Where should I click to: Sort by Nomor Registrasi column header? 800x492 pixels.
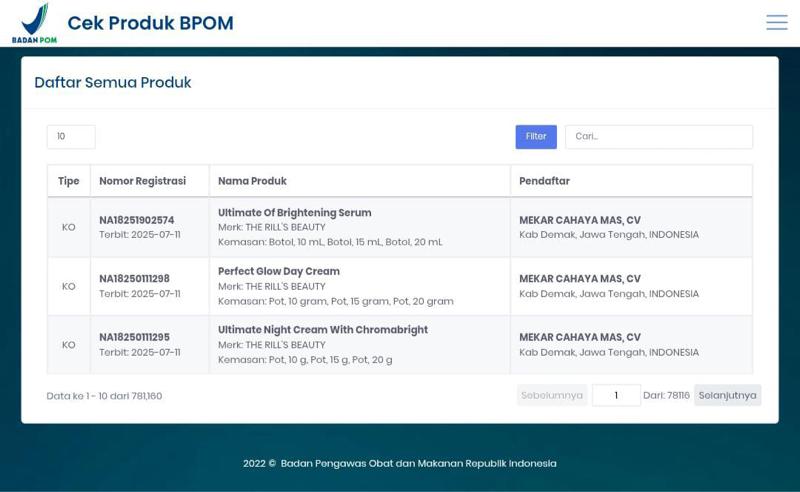pyautogui.click(x=142, y=181)
